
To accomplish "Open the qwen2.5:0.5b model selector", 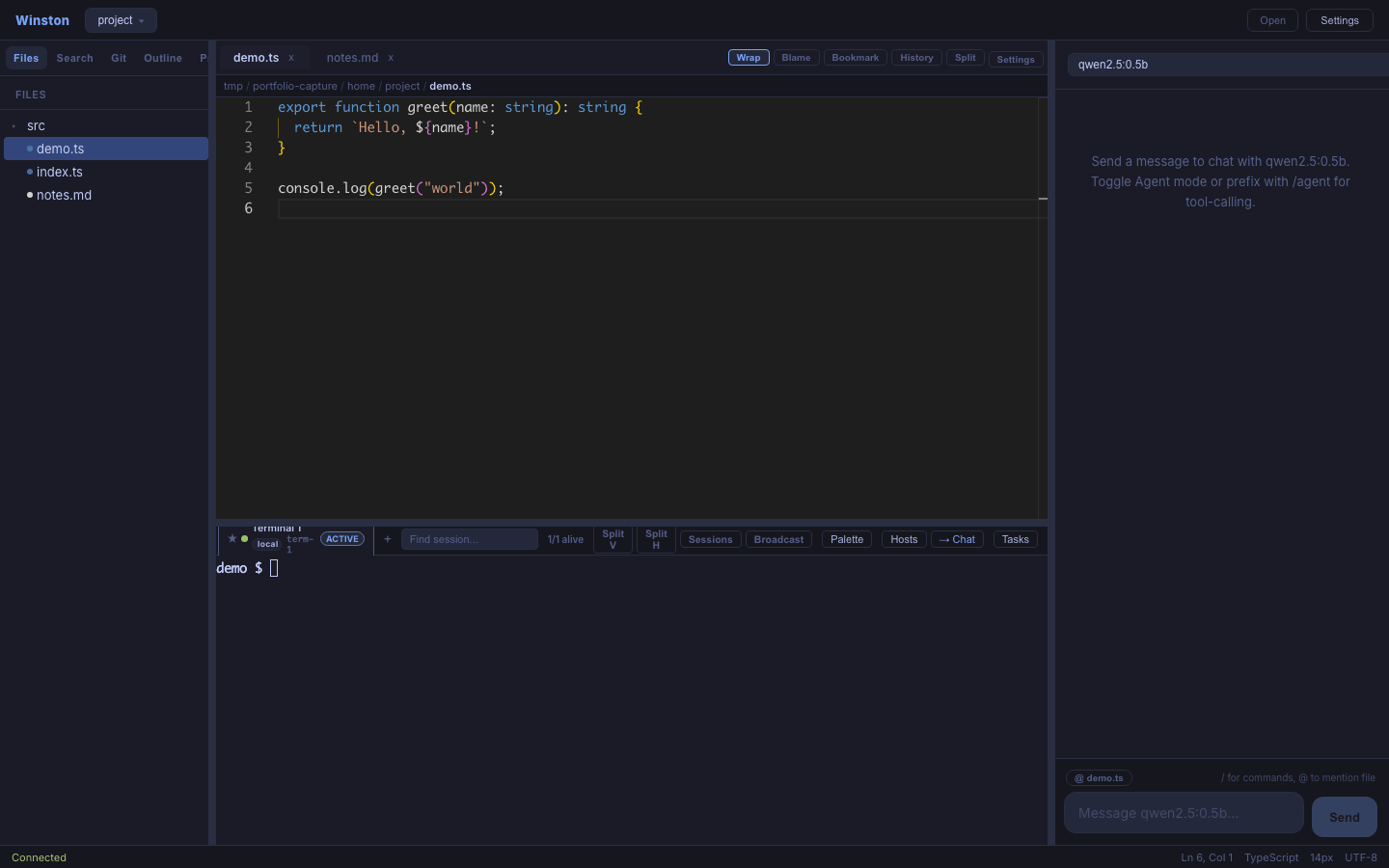I will [x=1228, y=65].
